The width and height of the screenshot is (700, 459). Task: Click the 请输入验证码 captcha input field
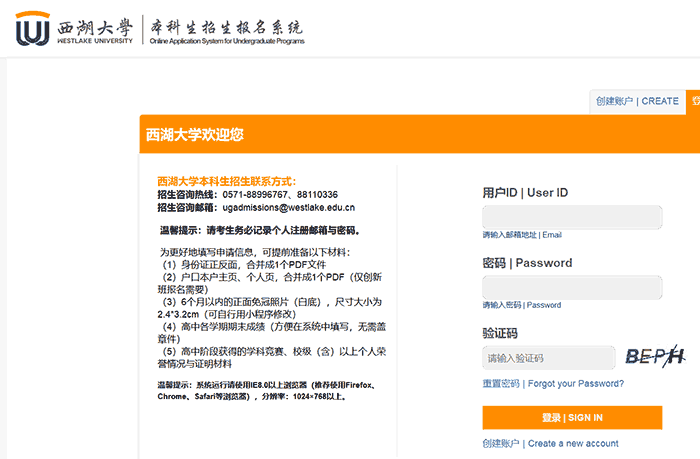pyautogui.click(x=548, y=358)
